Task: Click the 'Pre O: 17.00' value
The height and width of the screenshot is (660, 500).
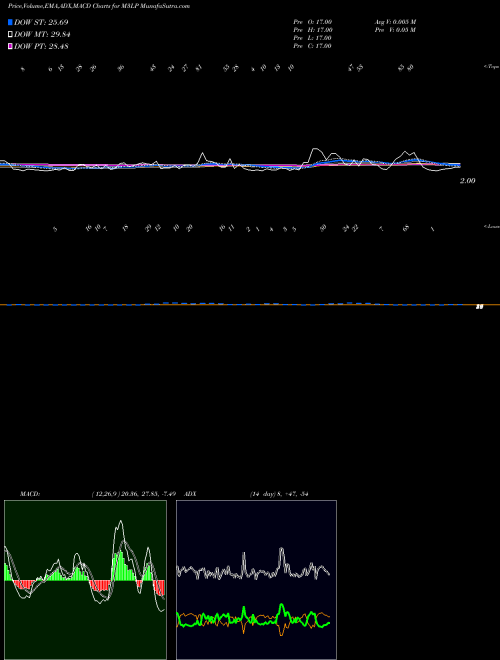Action: (313, 22)
